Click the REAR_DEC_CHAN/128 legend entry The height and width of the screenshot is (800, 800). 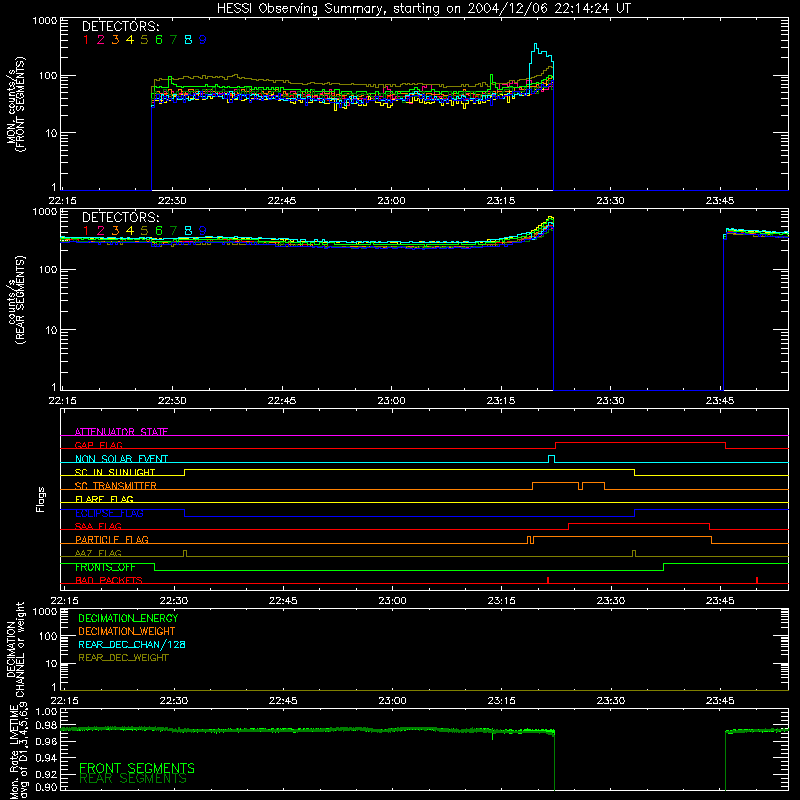[132, 644]
